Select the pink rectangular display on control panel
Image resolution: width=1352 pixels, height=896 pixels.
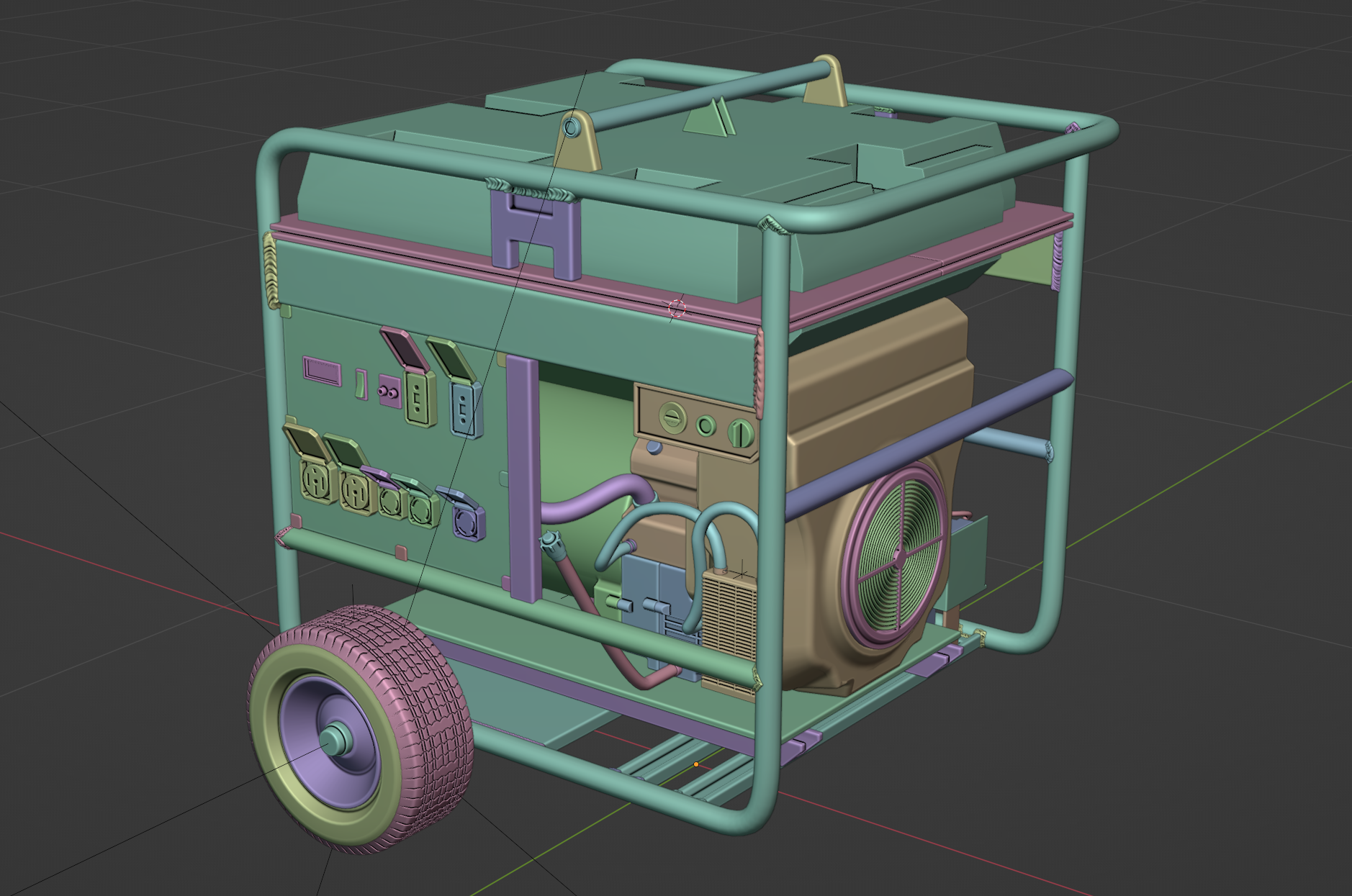322,372
